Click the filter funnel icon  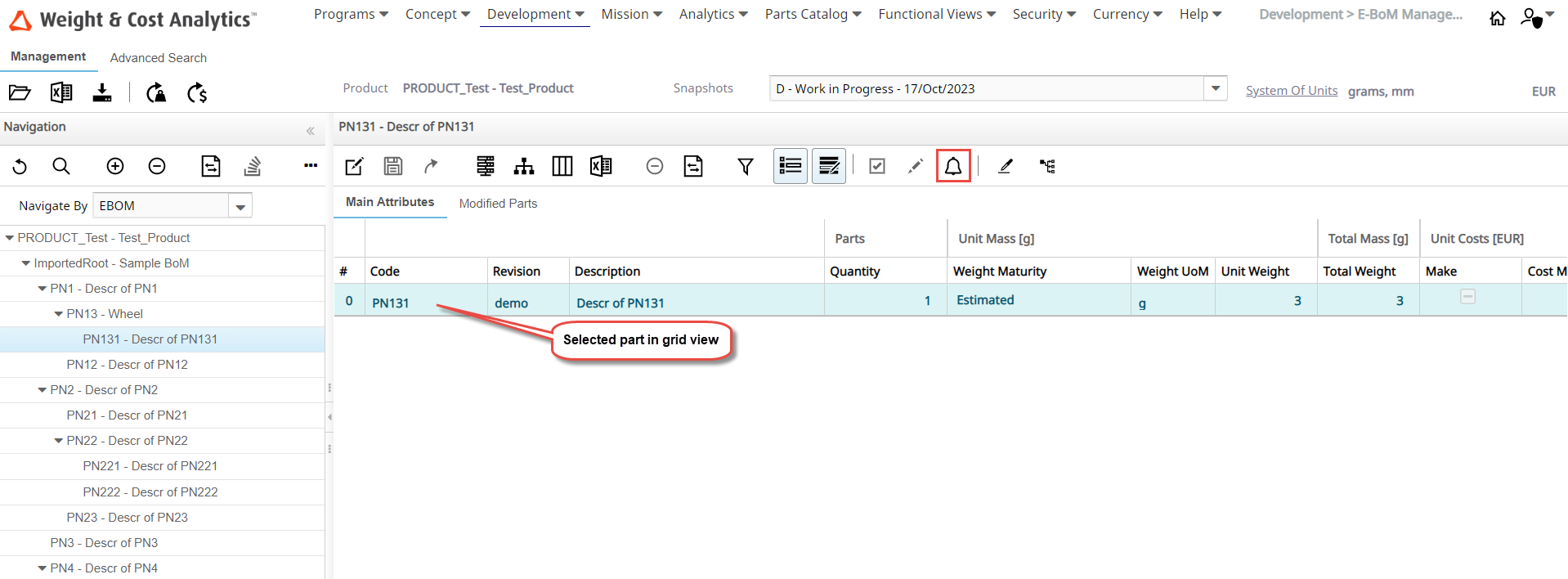tap(745, 167)
